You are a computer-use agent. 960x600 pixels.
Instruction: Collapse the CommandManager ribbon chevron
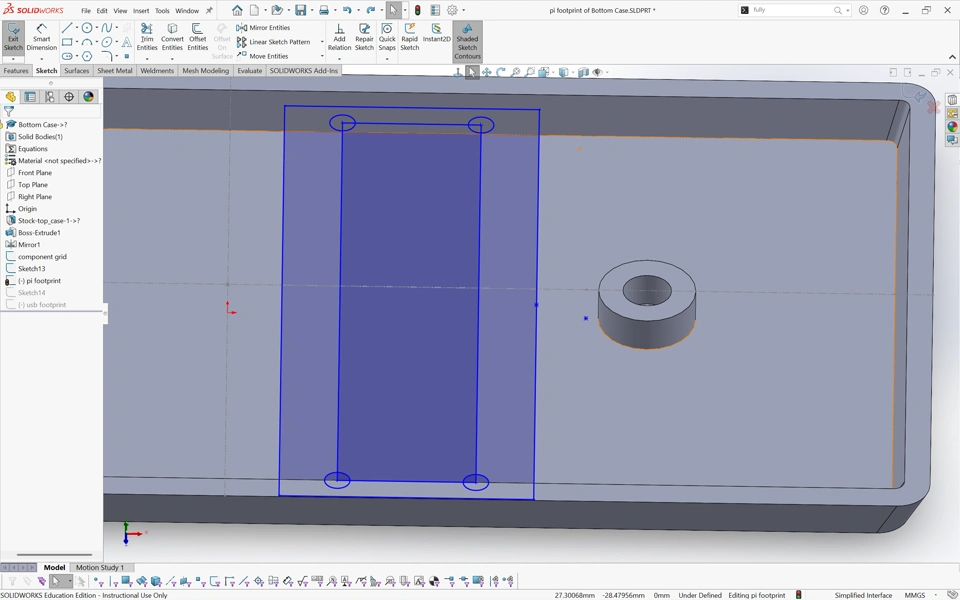tap(952, 57)
